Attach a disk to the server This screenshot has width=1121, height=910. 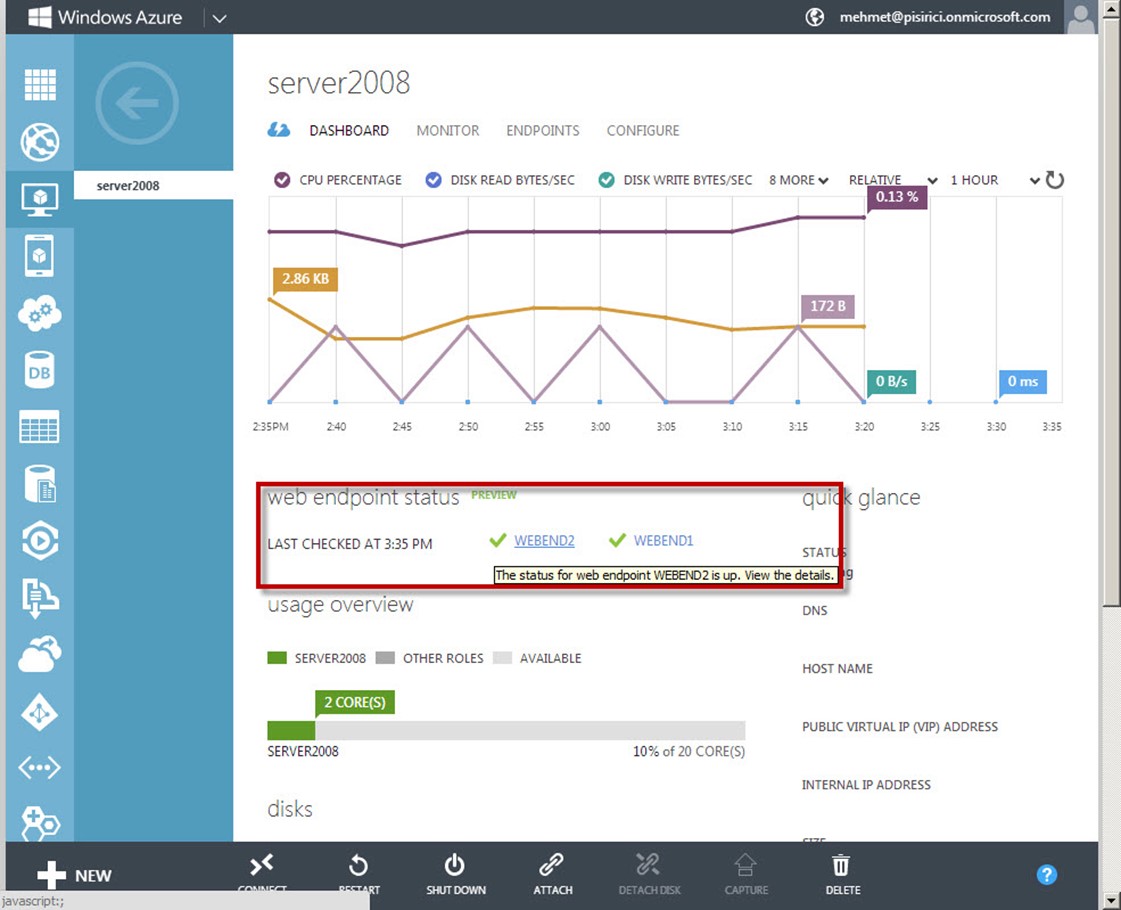(553, 875)
